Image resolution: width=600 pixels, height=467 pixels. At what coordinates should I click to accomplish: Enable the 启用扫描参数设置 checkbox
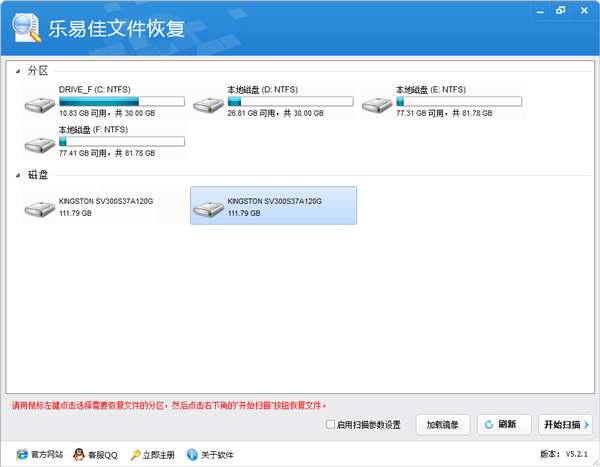[x=331, y=425]
